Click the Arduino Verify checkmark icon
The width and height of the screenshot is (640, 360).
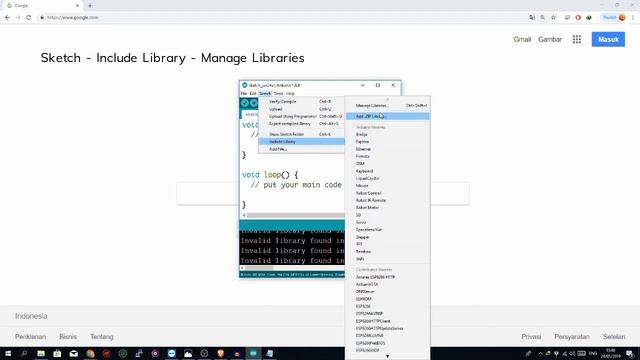tap(245, 103)
